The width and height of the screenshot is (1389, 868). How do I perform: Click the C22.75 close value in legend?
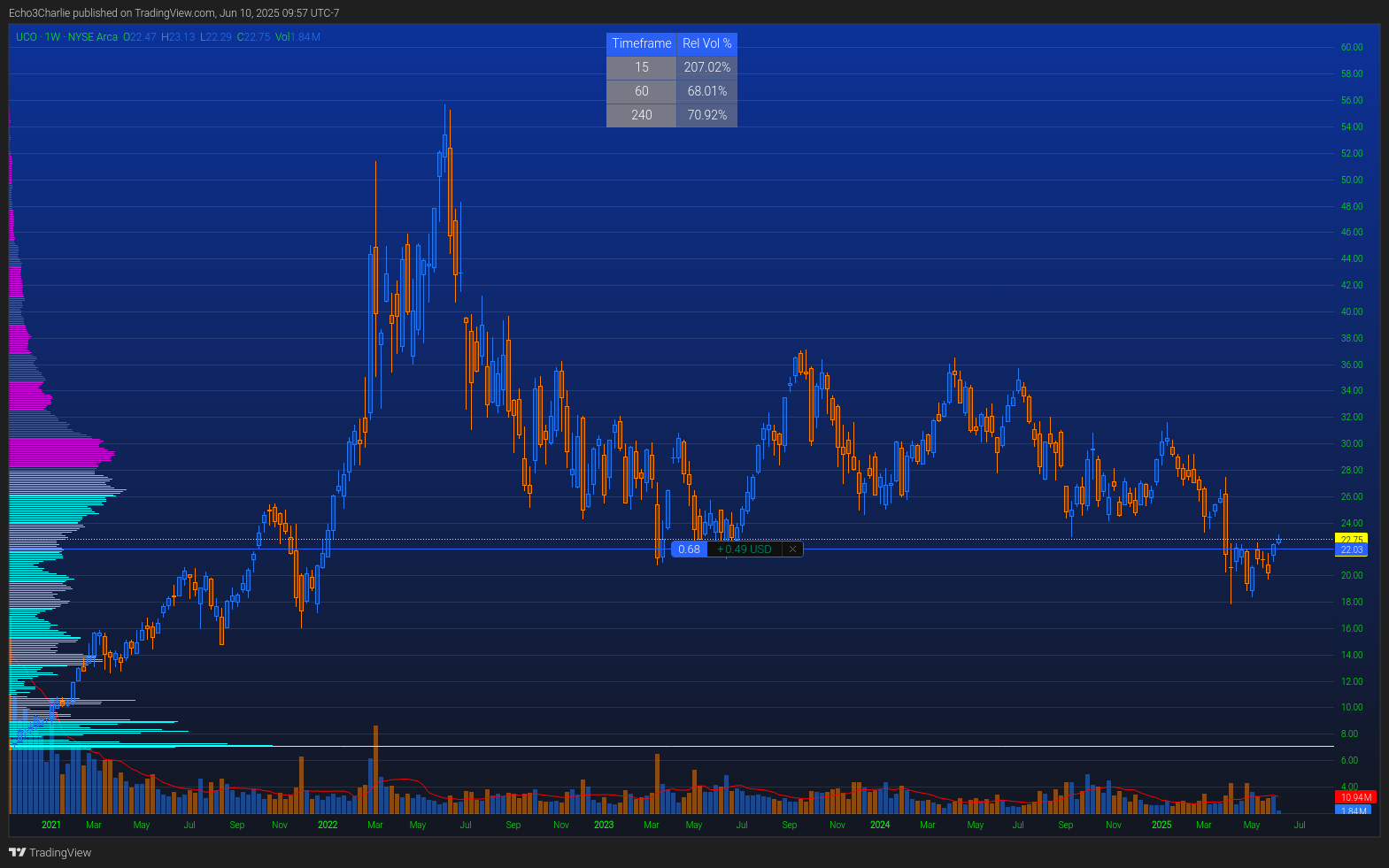pos(254,37)
